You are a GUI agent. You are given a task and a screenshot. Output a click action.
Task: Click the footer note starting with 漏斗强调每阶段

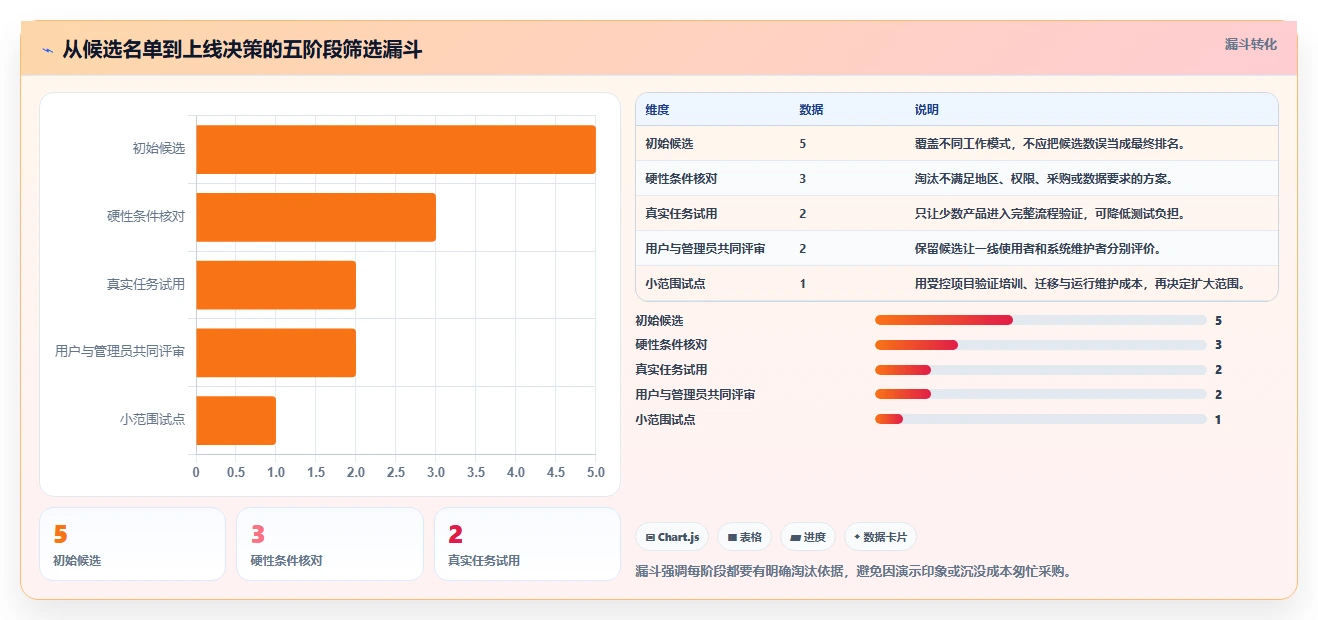[853, 572]
